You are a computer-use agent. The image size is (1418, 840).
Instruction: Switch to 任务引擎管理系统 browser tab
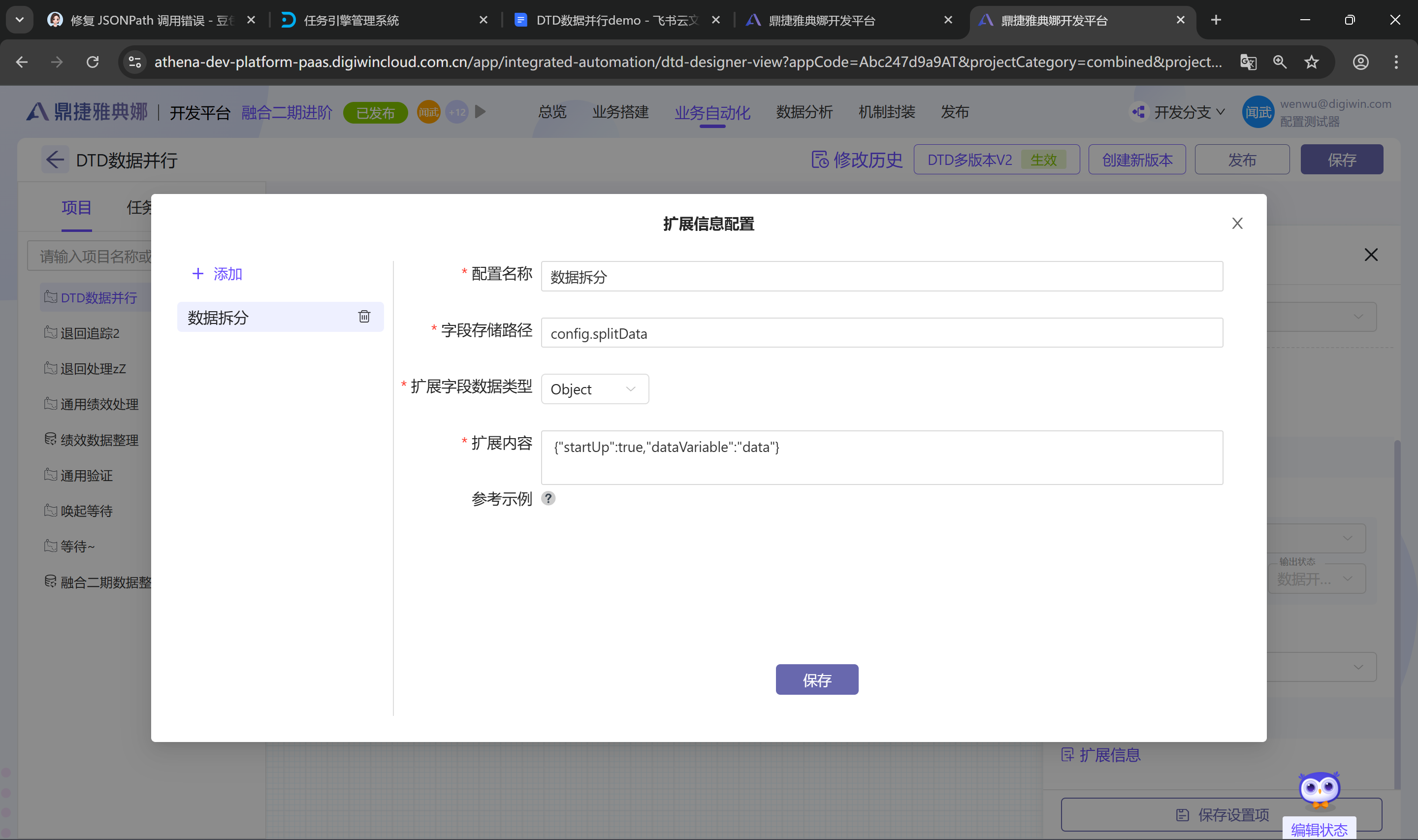(384, 20)
